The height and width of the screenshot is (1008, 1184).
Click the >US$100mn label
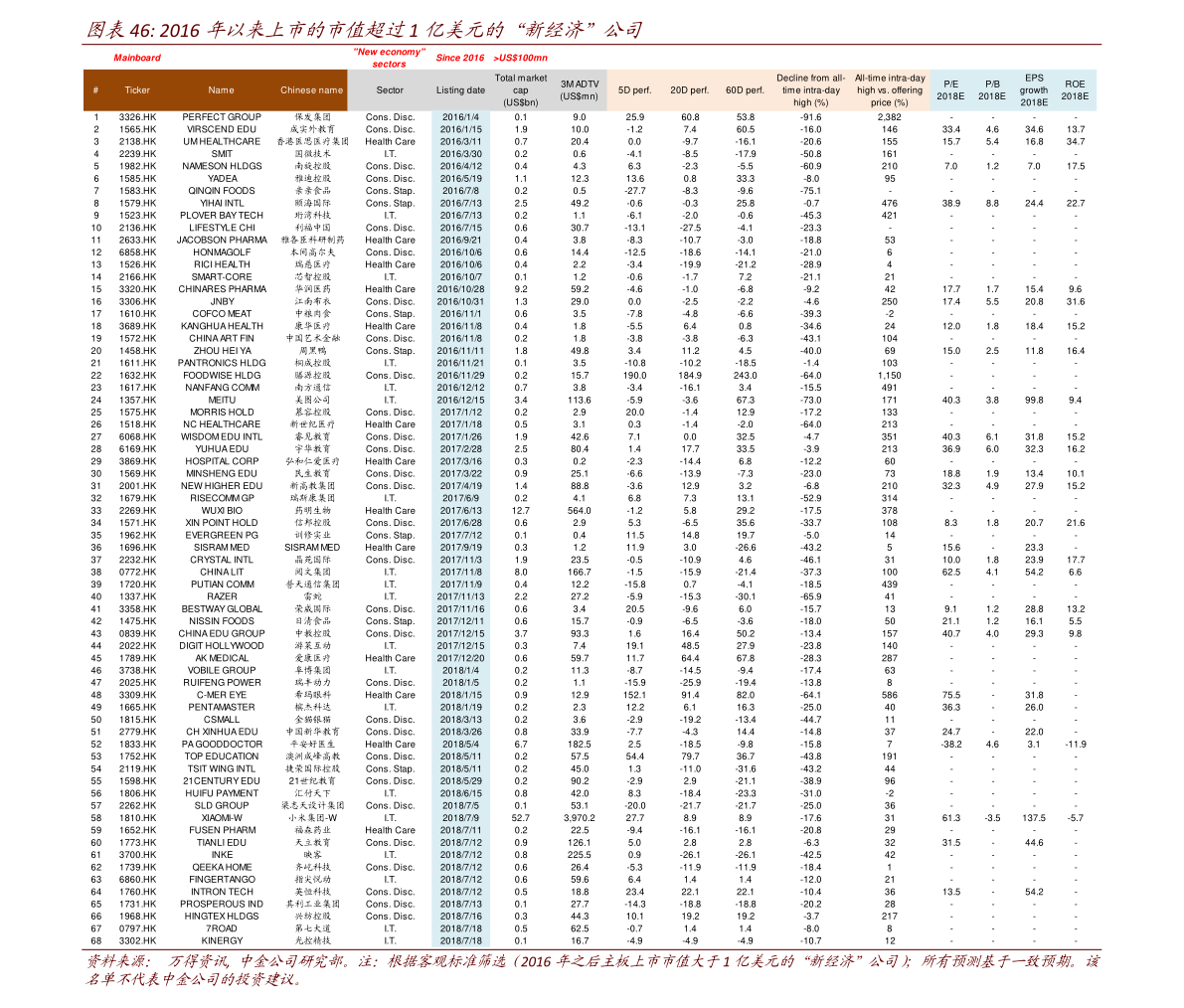coord(520,58)
